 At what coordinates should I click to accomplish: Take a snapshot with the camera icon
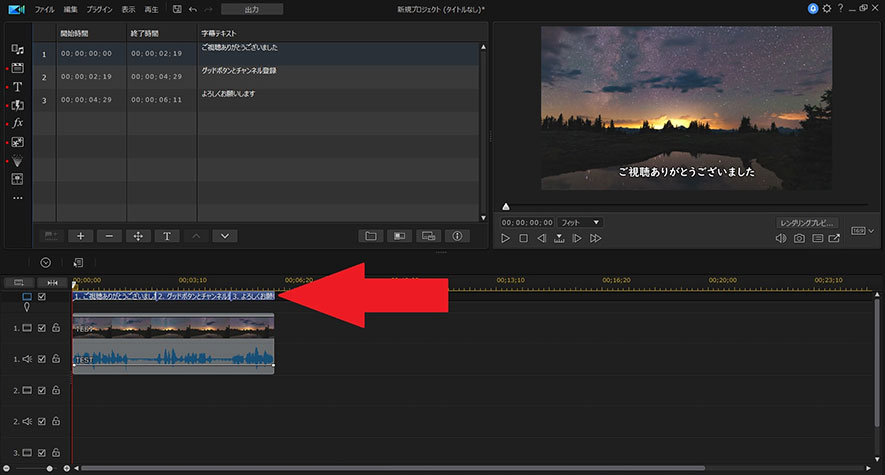coord(799,239)
